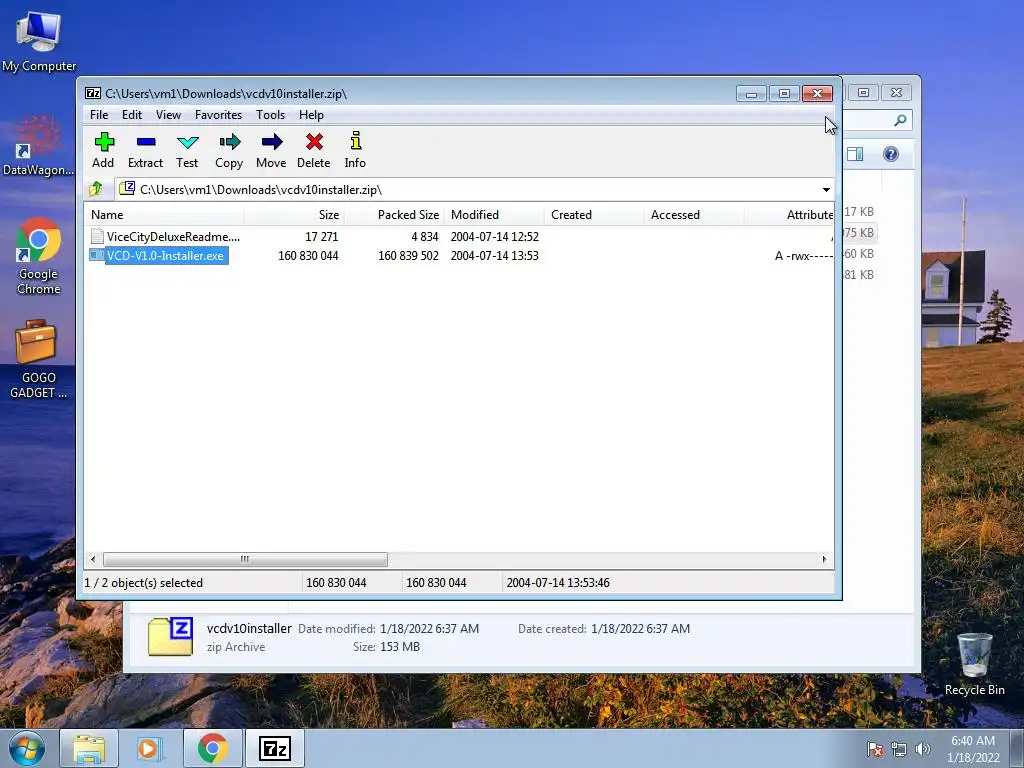Screen dimensions: 1024x768
Task: Sort by Packed Size column header
Action: coord(394,215)
